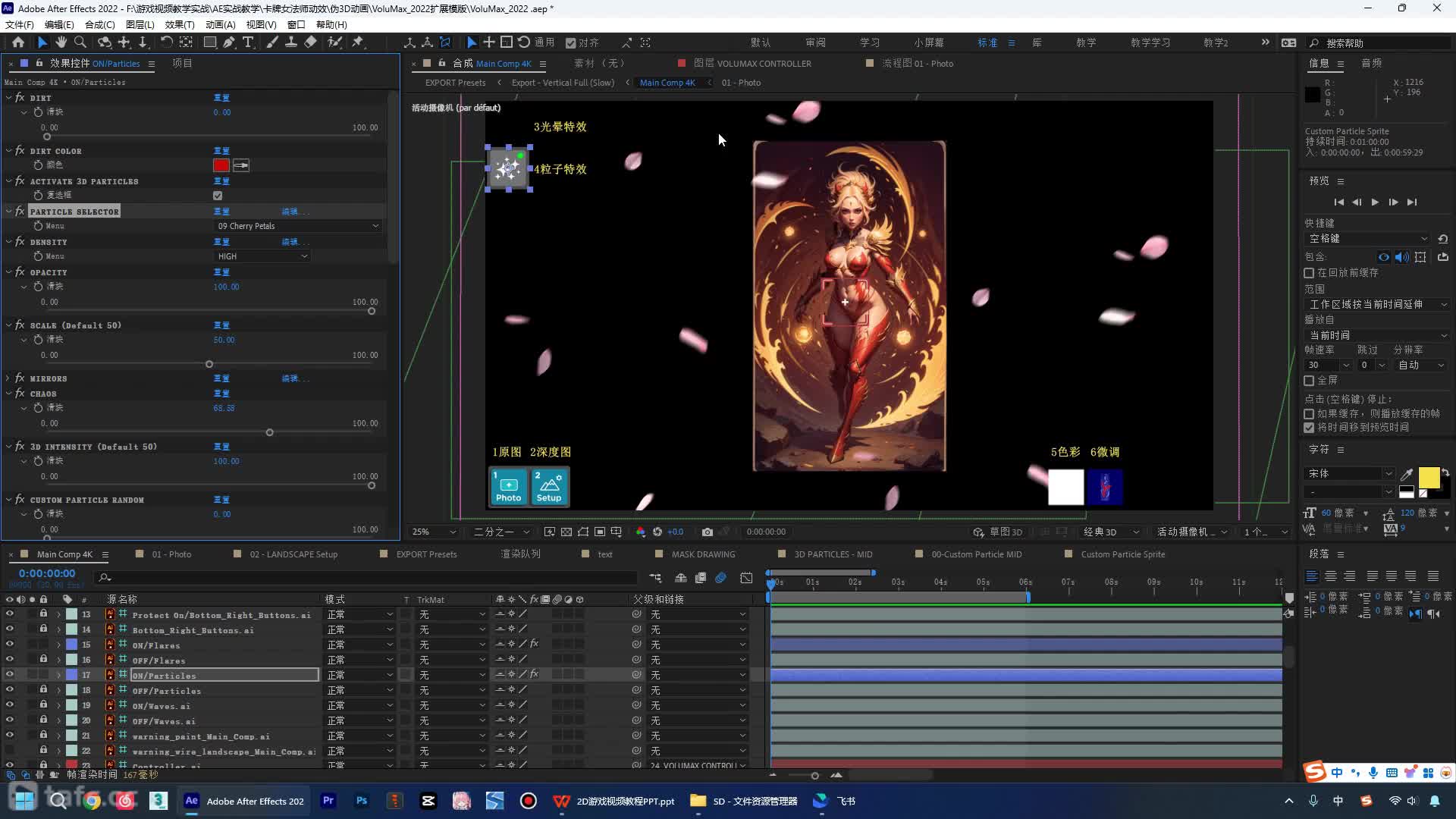The image size is (1456, 819).
Task: Select the Zoom magnifier tool
Action: point(80,42)
